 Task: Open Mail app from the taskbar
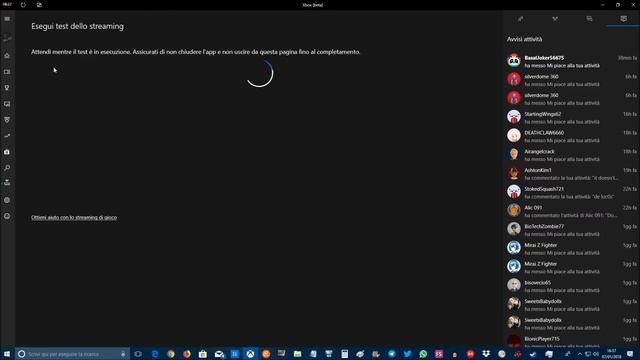(x=219, y=354)
